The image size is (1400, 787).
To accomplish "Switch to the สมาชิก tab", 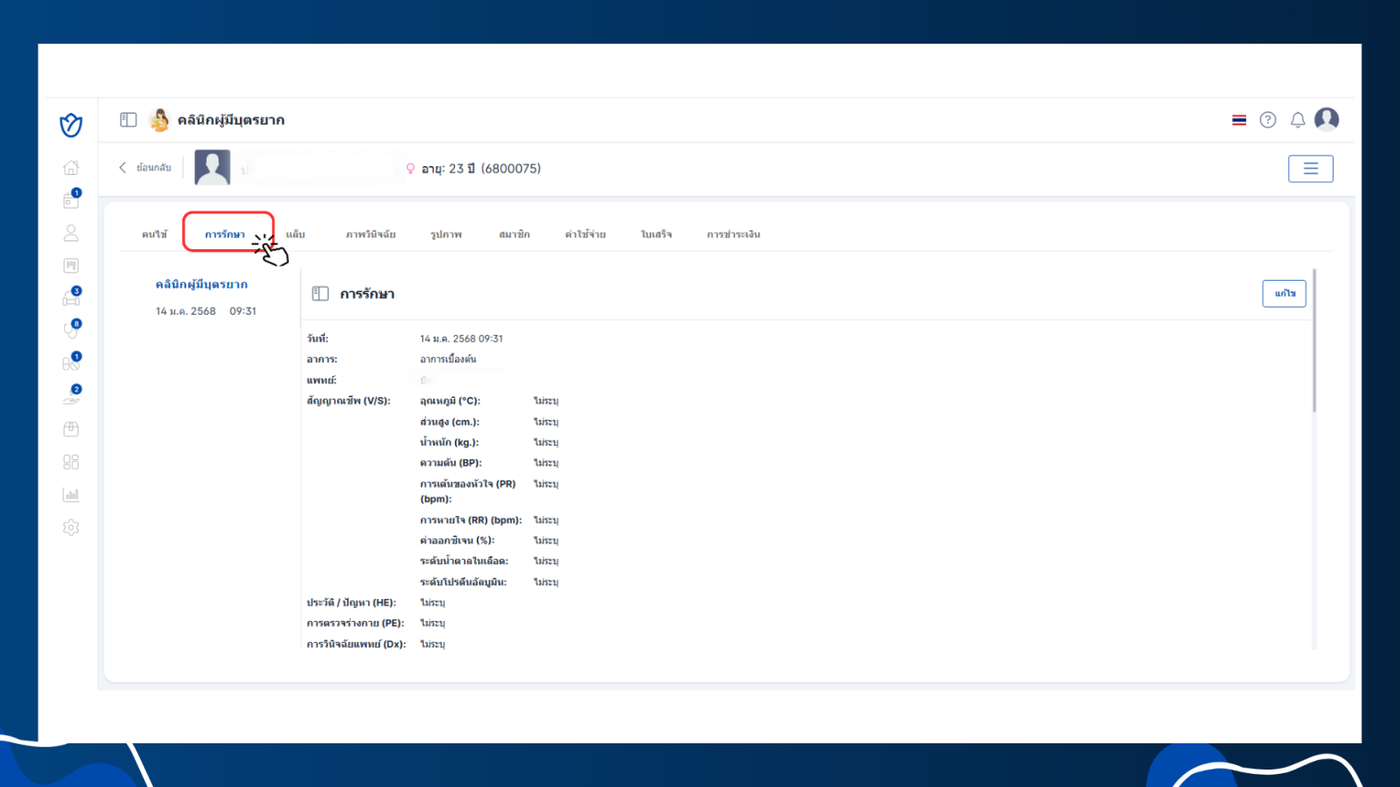I will point(514,235).
